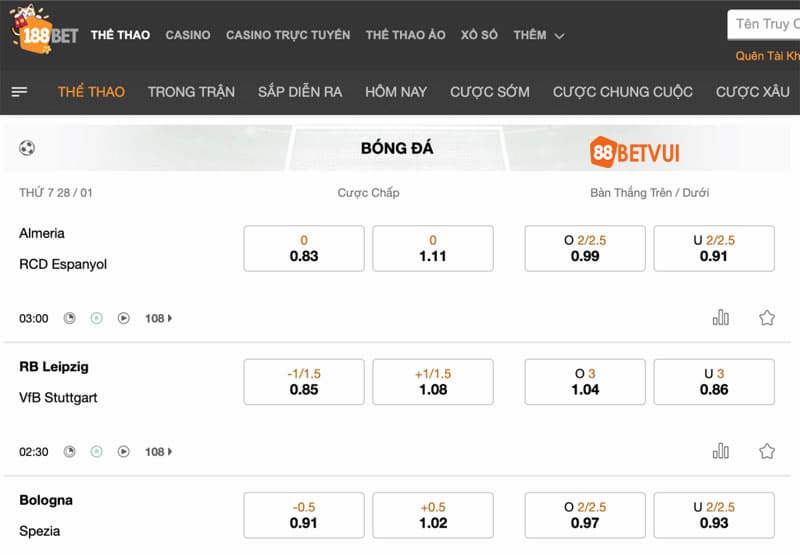Click the soccer ball sport icon
Image resolution: width=800 pixels, height=555 pixels.
tap(27, 148)
